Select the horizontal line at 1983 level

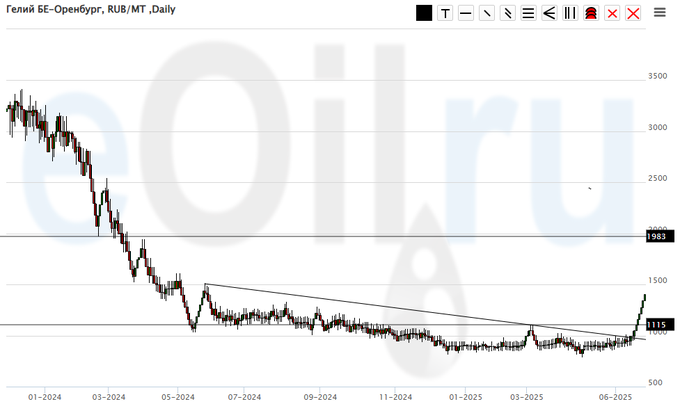[300, 236]
